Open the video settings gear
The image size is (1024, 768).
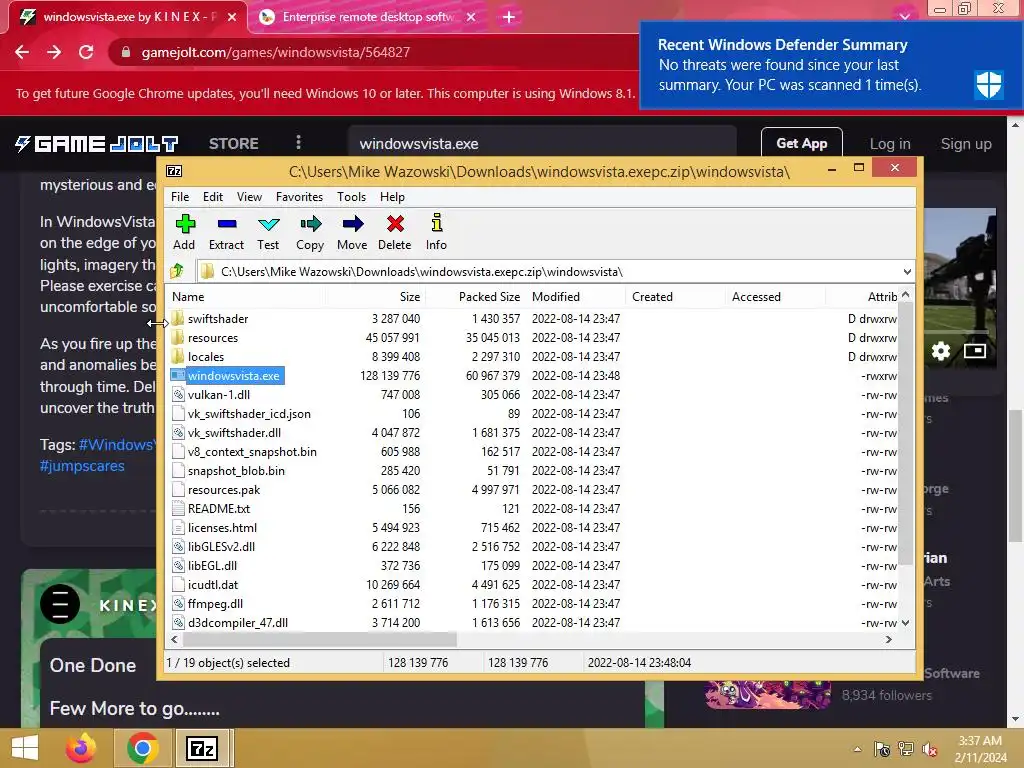940,351
